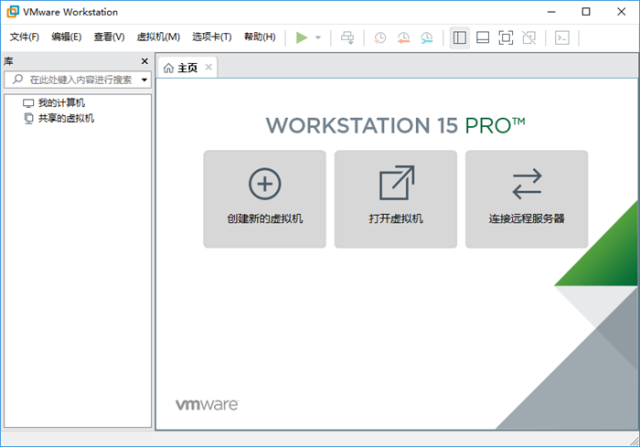
Task: Open the 查看(V) menu
Action: coord(109,37)
